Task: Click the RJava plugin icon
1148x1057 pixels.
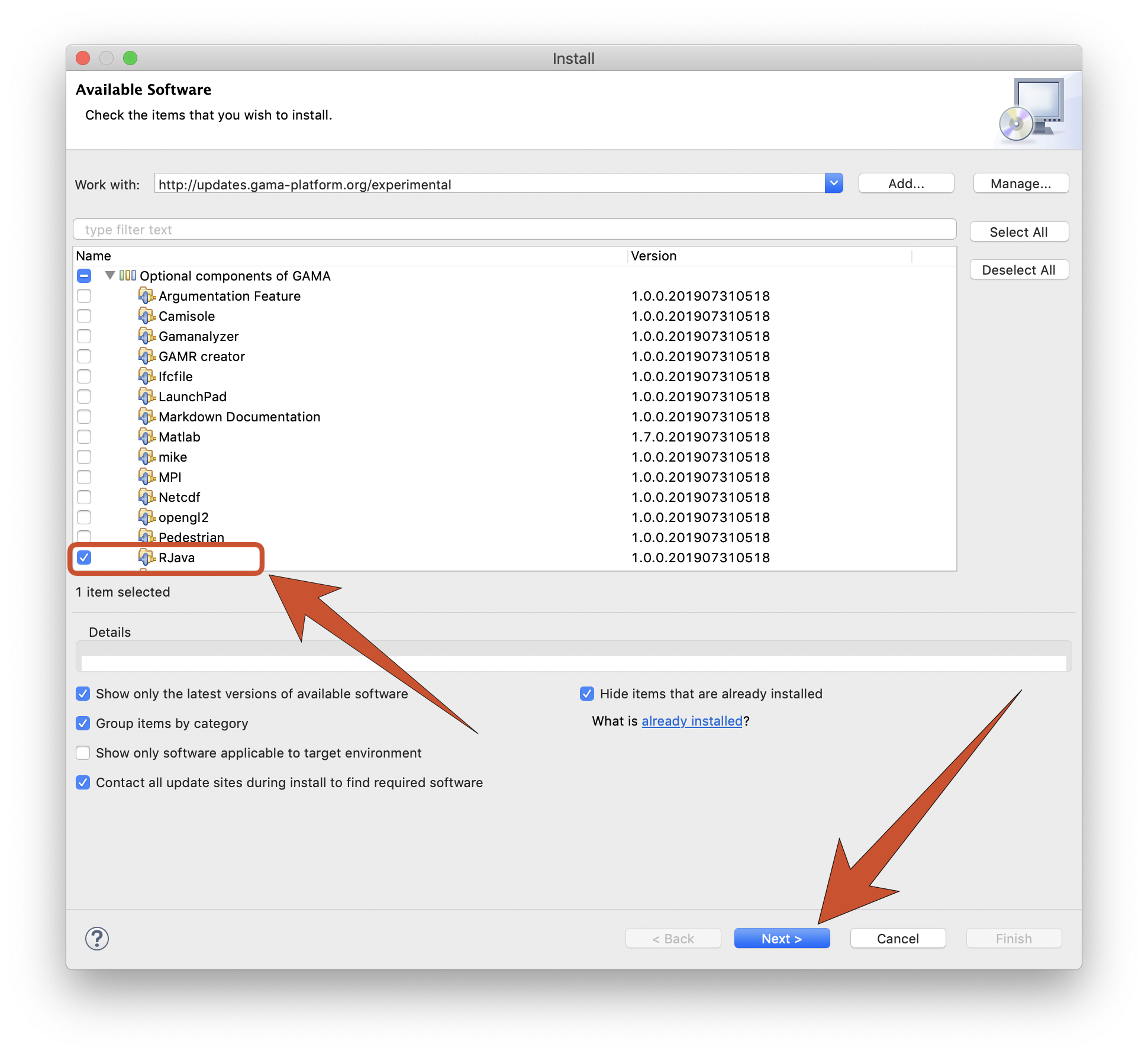Action: (147, 557)
